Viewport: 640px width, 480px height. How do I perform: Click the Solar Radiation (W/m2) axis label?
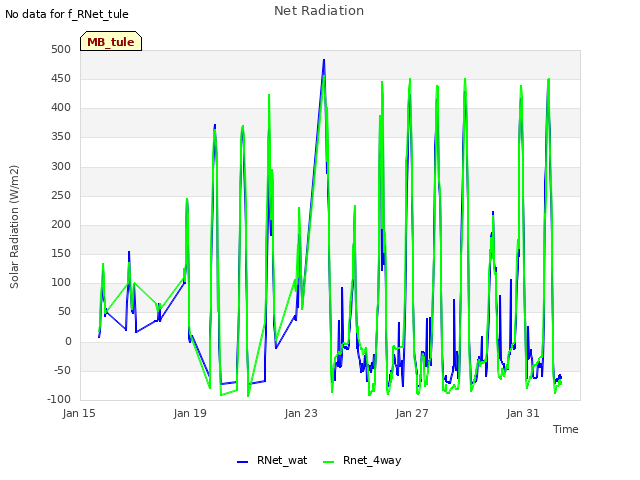click(x=14, y=227)
